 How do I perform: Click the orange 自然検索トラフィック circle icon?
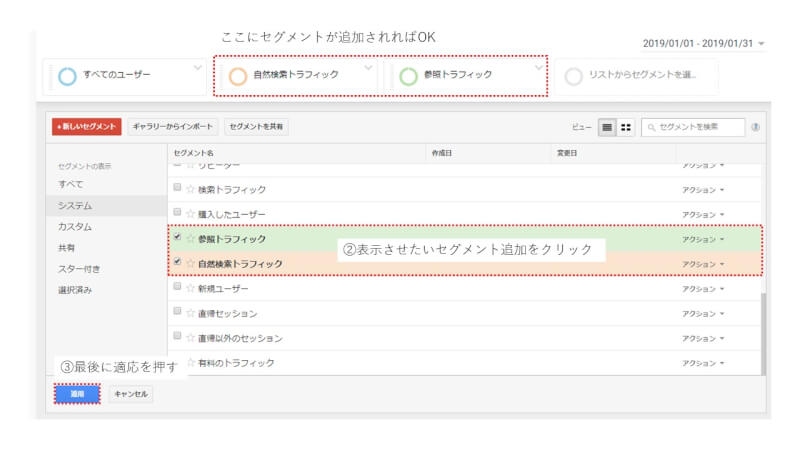click(x=238, y=77)
